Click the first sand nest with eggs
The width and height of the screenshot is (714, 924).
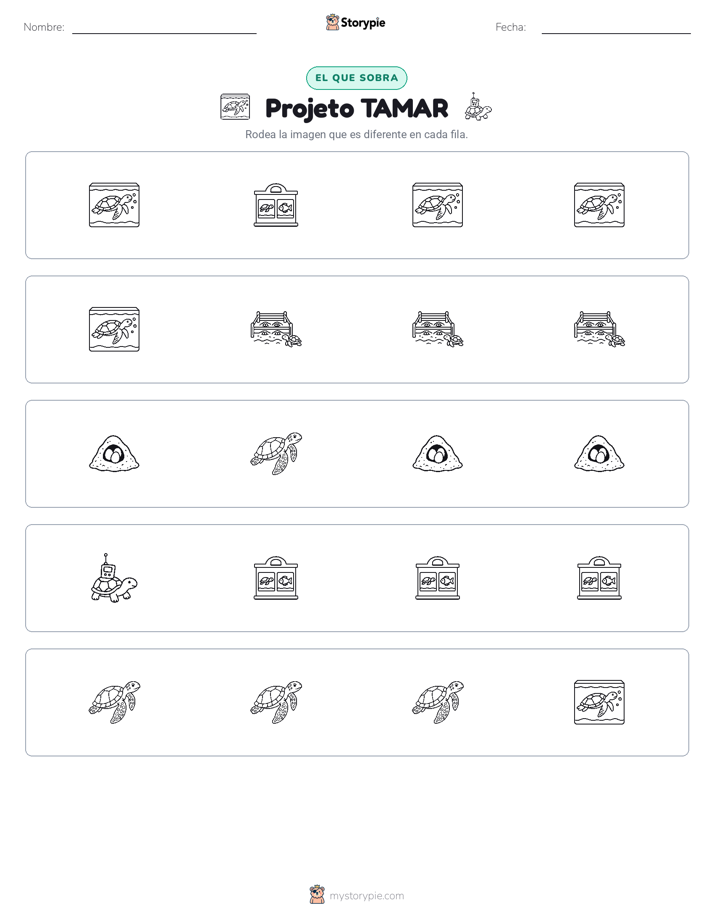click(x=114, y=454)
